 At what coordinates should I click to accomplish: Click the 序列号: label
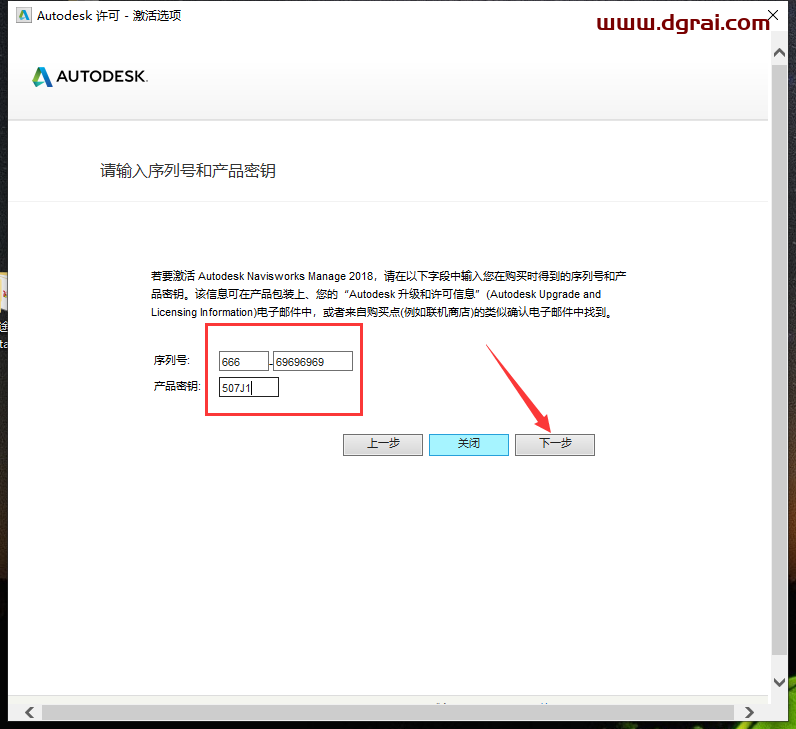tap(172, 360)
